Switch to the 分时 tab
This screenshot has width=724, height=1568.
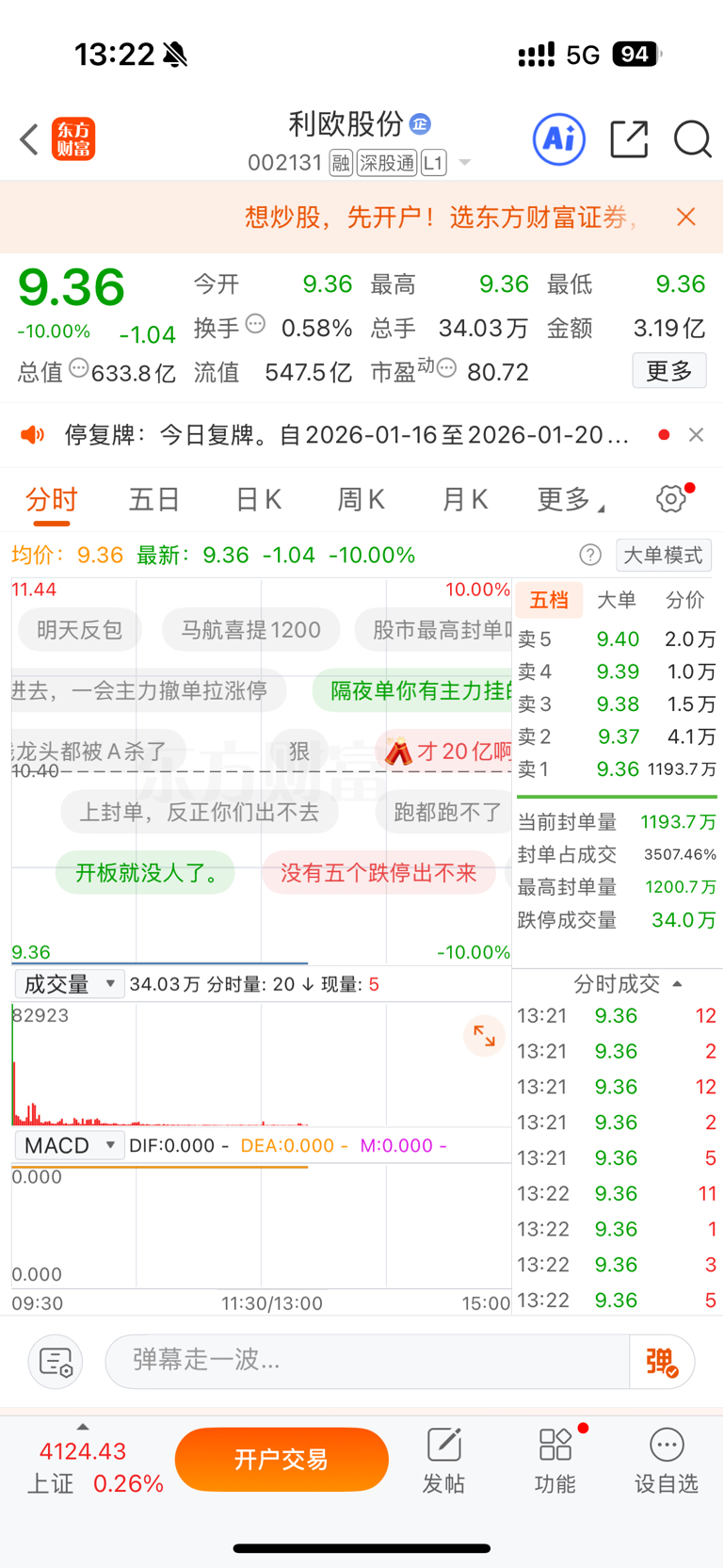pyautogui.click(x=52, y=499)
